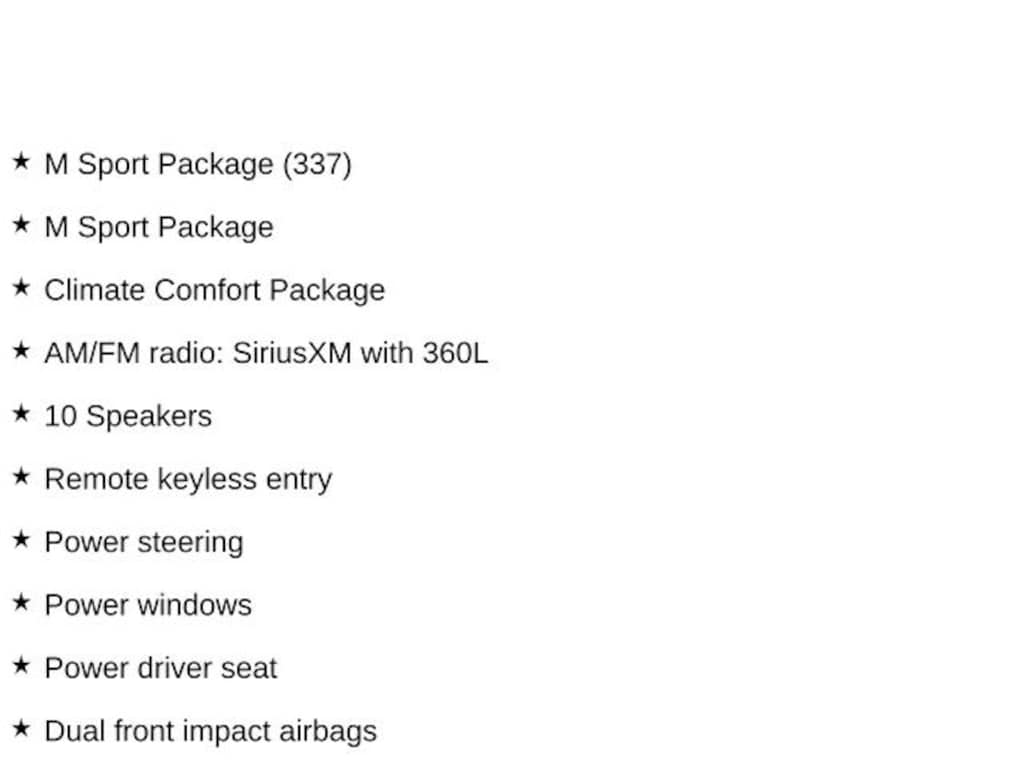The image size is (1024, 768).
Task: Select the Power driver seat text
Action: 161,668
